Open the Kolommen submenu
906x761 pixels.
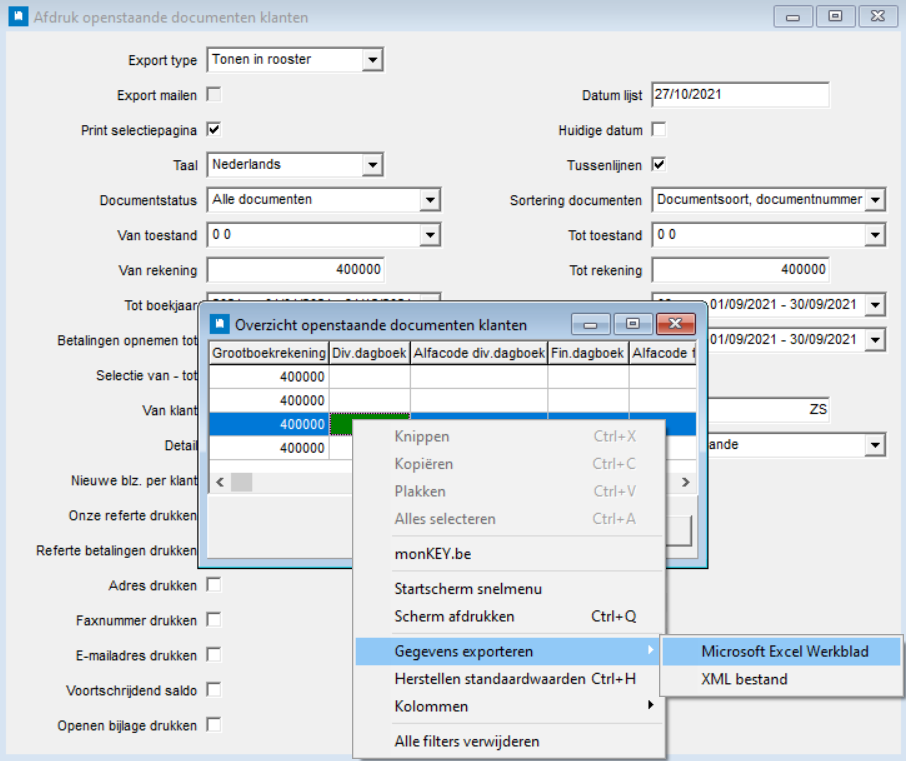pos(508,706)
